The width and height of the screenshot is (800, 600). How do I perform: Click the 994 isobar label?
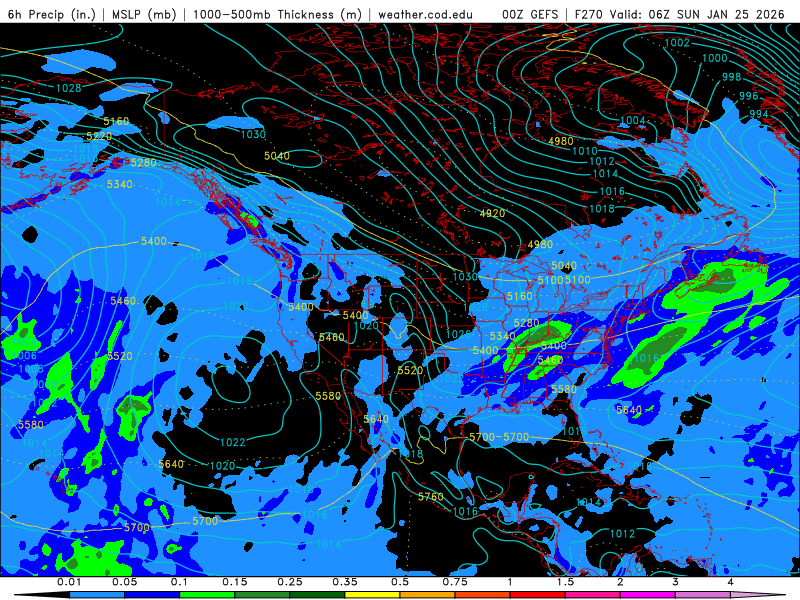coord(759,113)
